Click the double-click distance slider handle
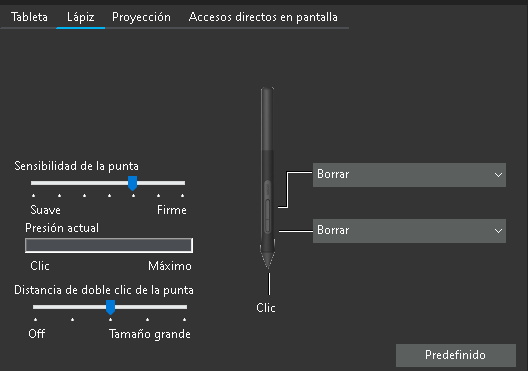 tap(110, 307)
